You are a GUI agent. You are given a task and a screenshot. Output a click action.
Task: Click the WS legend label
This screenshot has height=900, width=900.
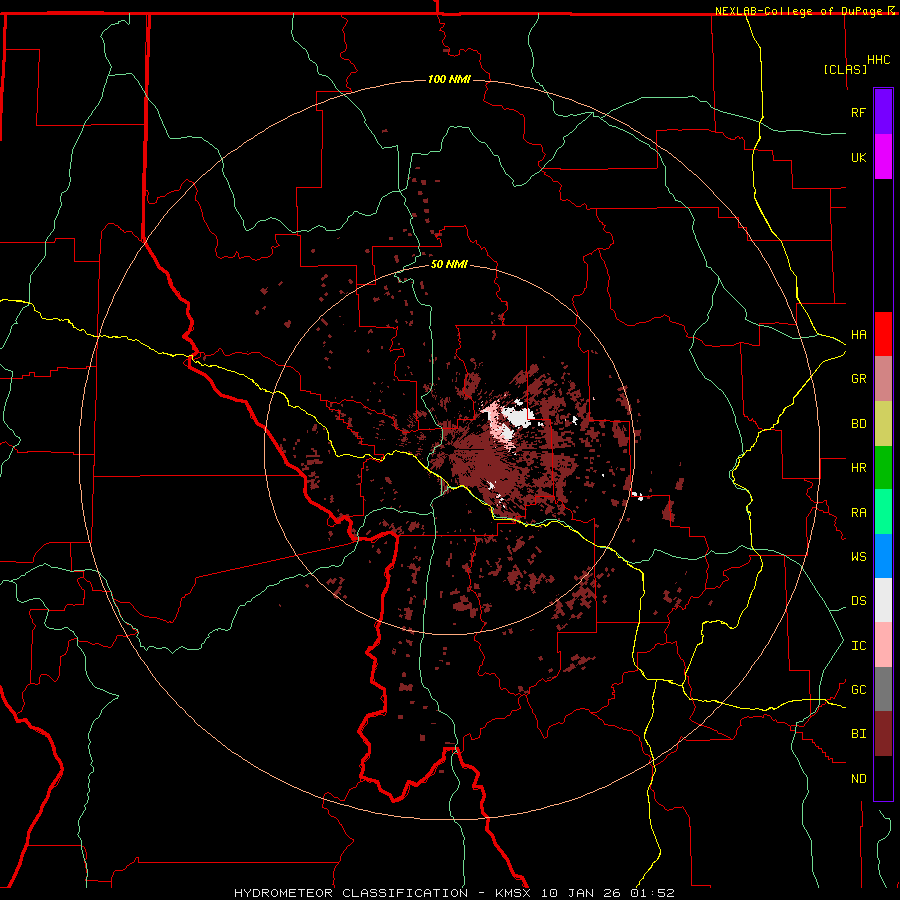click(858, 556)
